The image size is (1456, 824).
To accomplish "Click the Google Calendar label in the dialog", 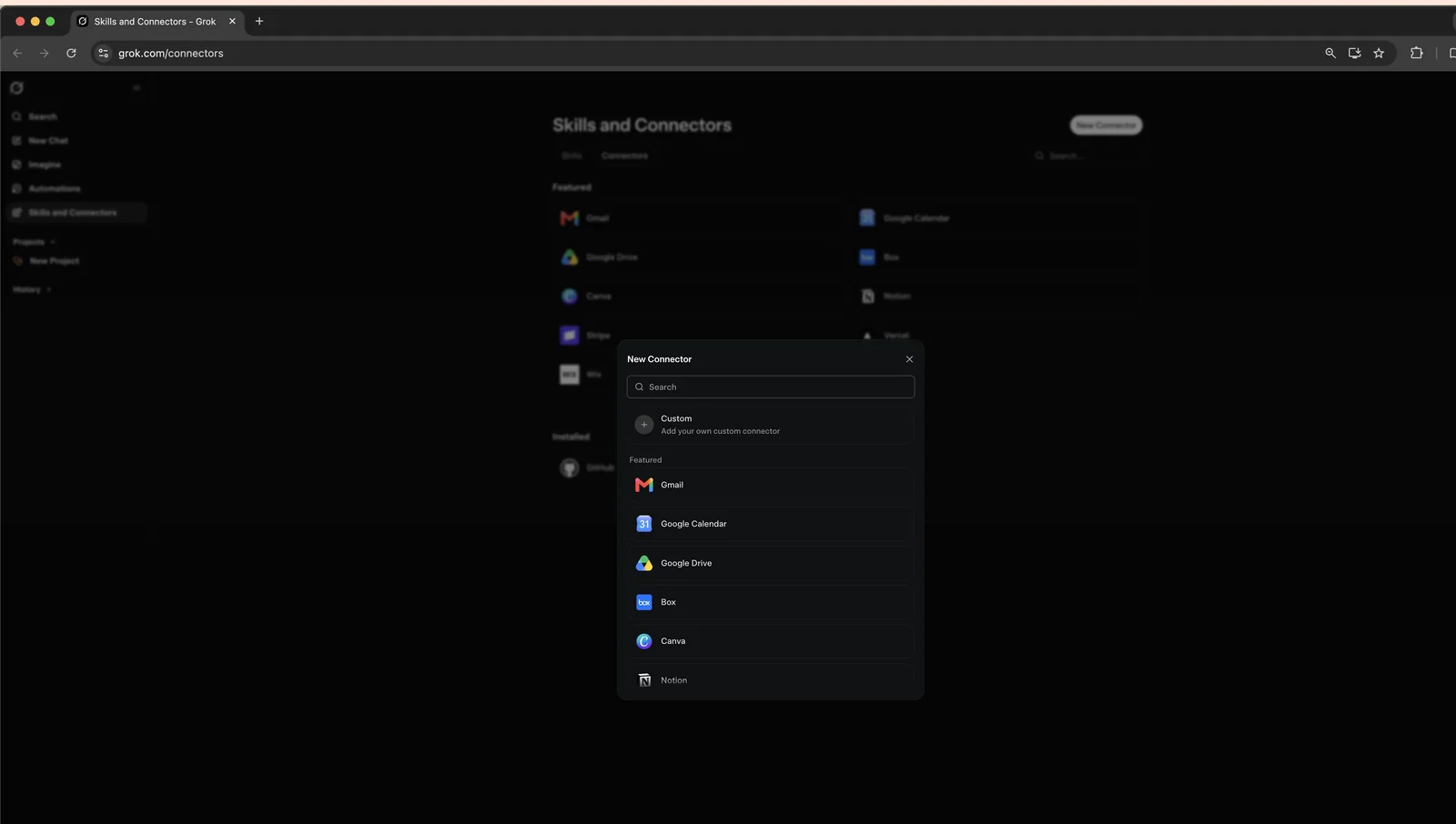I will pyautogui.click(x=693, y=524).
